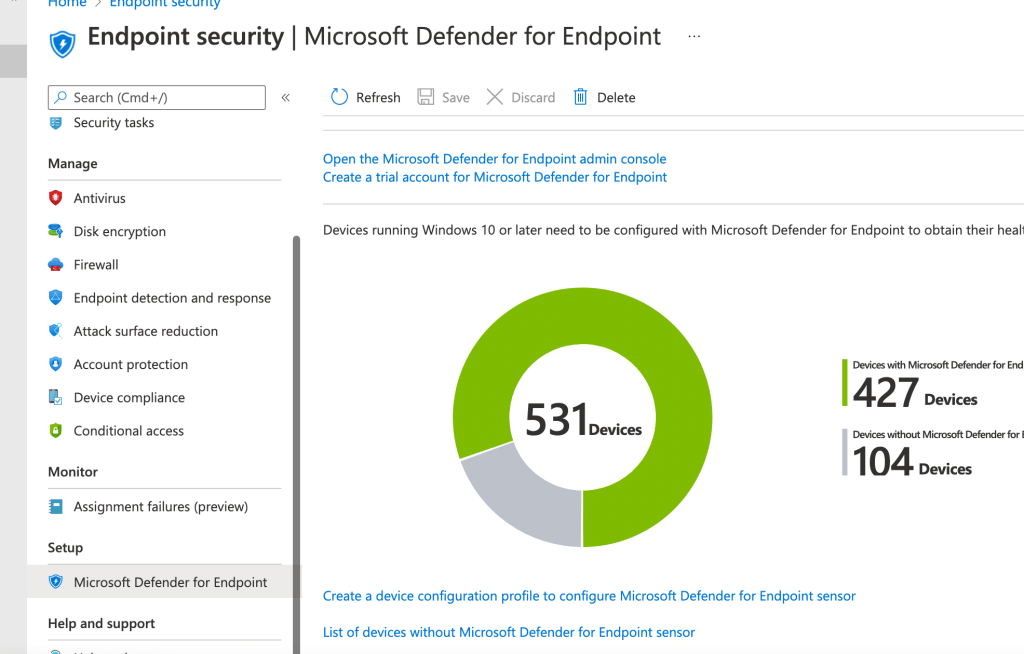Click the Security tasks menu item
The height and width of the screenshot is (654, 1024).
click(113, 123)
